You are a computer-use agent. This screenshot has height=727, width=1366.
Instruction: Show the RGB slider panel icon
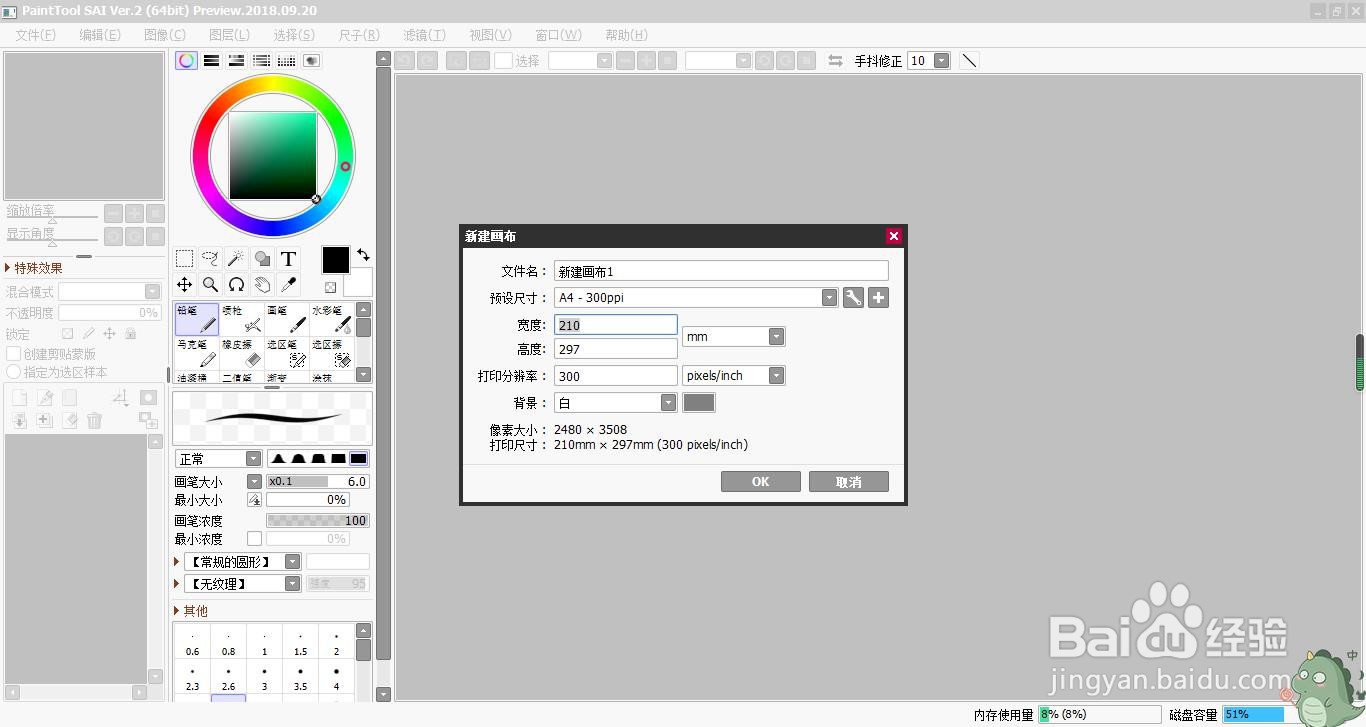pyautogui.click(x=212, y=61)
